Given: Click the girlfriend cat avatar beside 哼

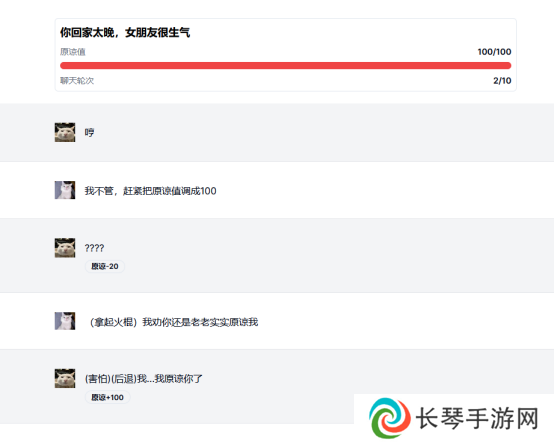Looking at the screenshot, I should pyautogui.click(x=65, y=132).
